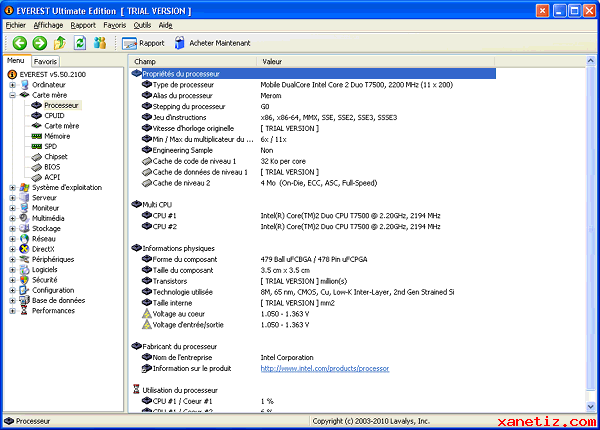600x430 pixels.
Task: Select Processeur under Carte mère
Action: pyautogui.click(x=61, y=105)
